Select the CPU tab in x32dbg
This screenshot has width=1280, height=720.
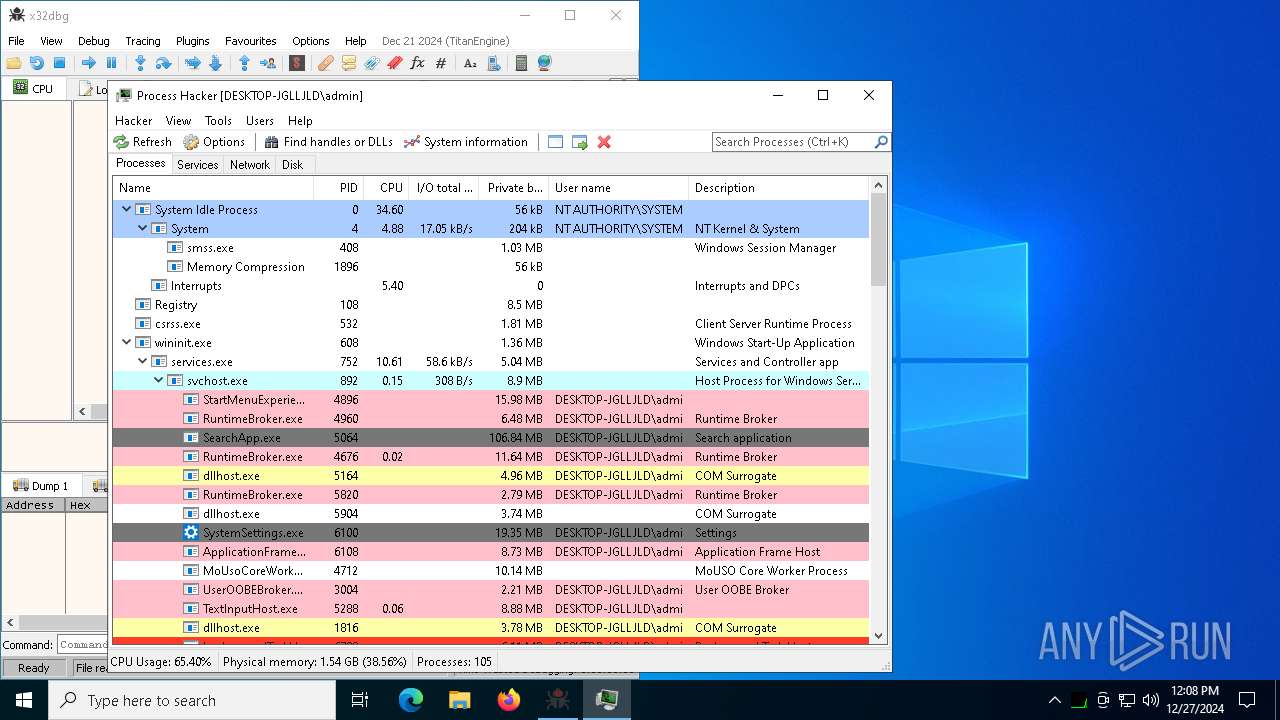[x=33, y=88]
